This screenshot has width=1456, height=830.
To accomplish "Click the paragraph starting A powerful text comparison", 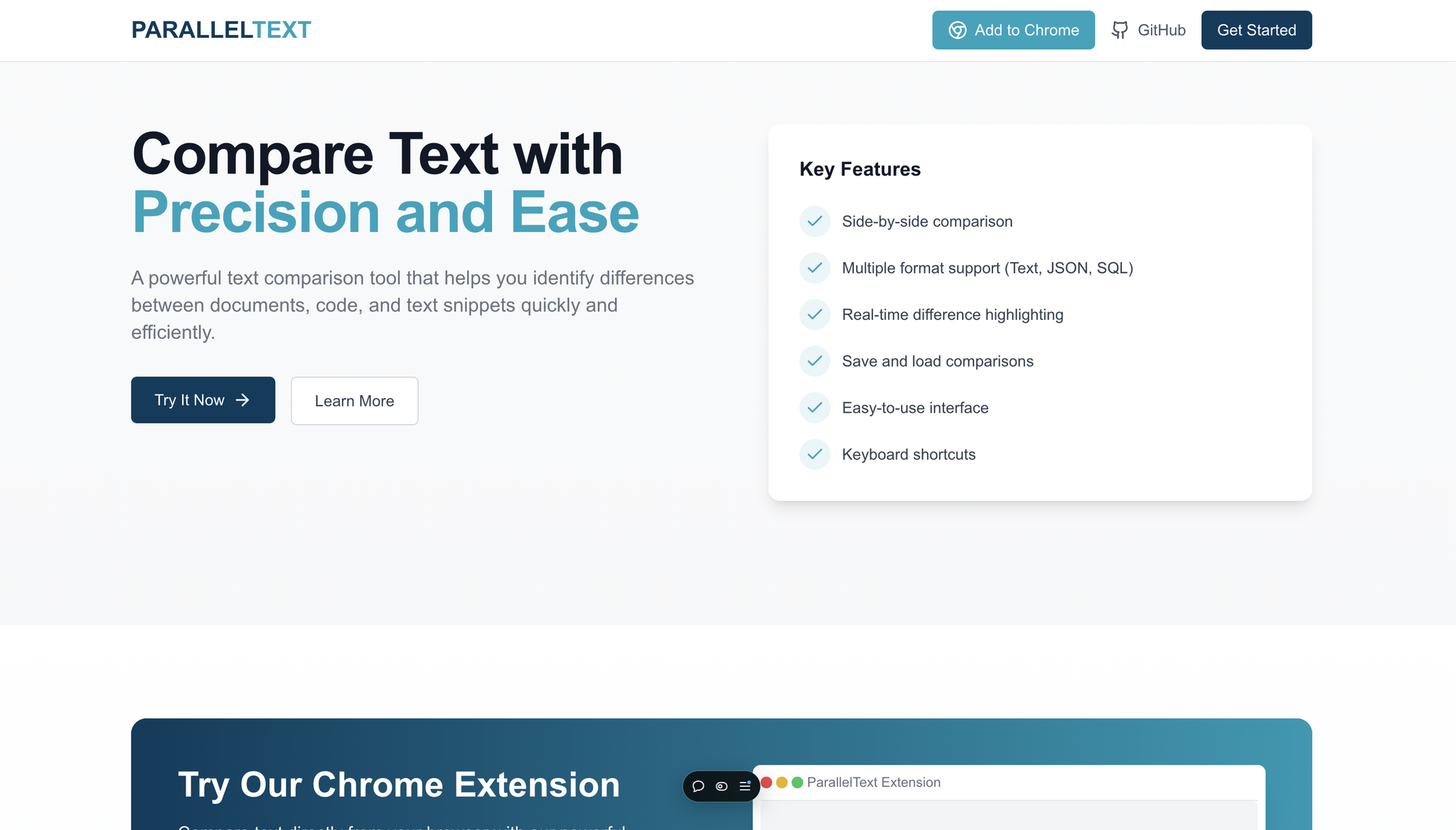I will (412, 305).
